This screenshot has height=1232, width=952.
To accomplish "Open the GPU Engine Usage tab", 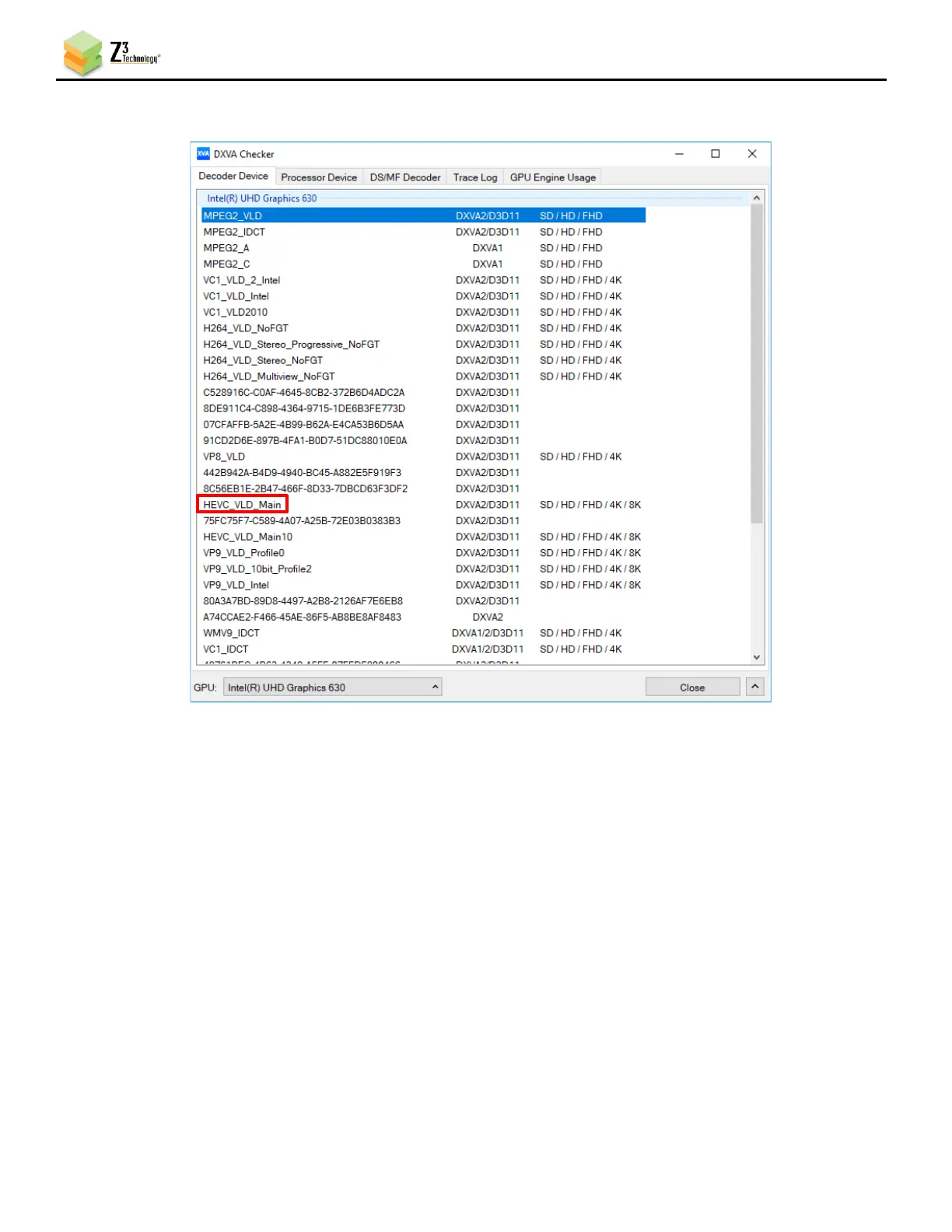I will pyautogui.click(x=553, y=177).
